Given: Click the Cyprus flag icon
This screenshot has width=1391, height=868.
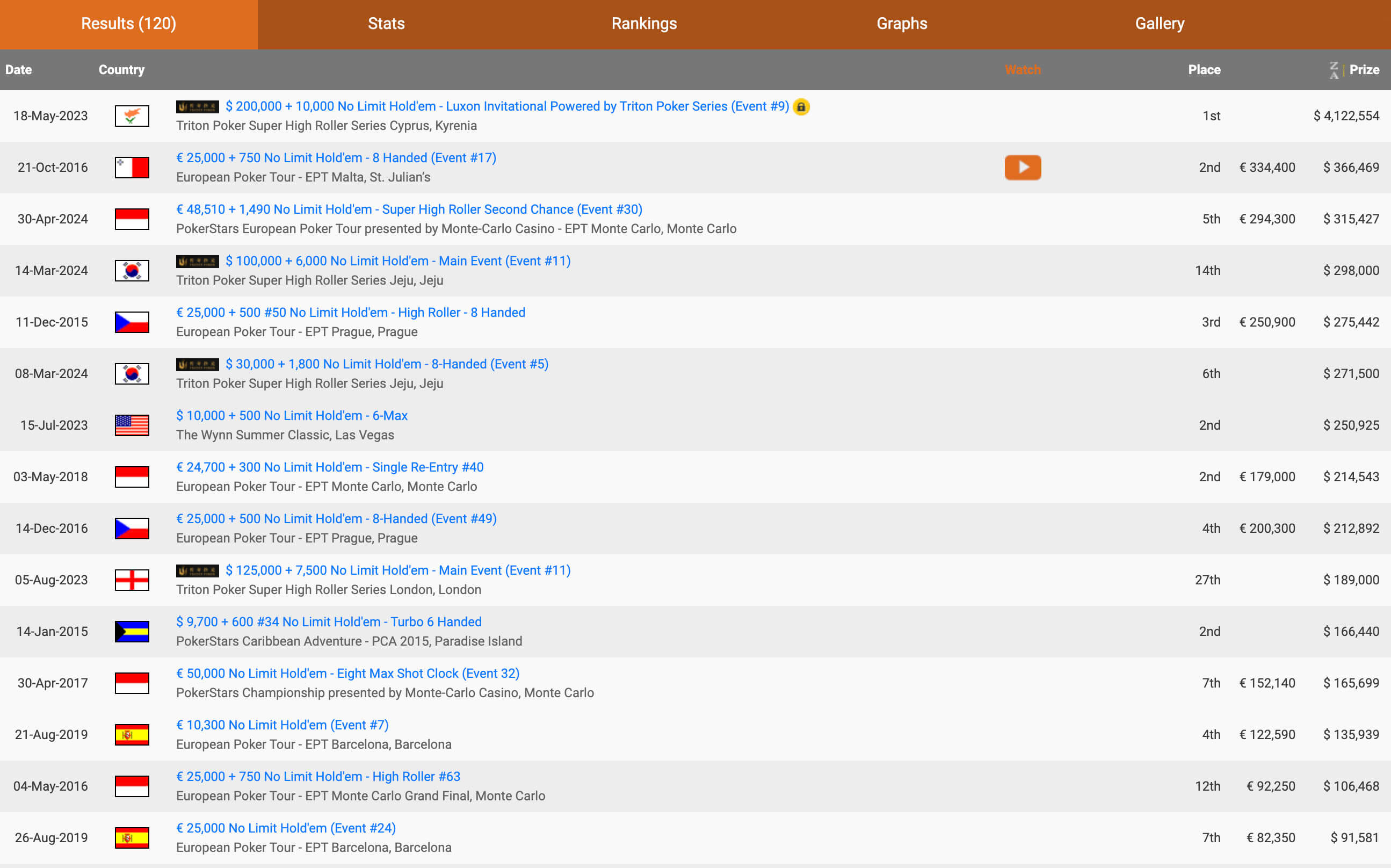Looking at the screenshot, I should 132,116.
